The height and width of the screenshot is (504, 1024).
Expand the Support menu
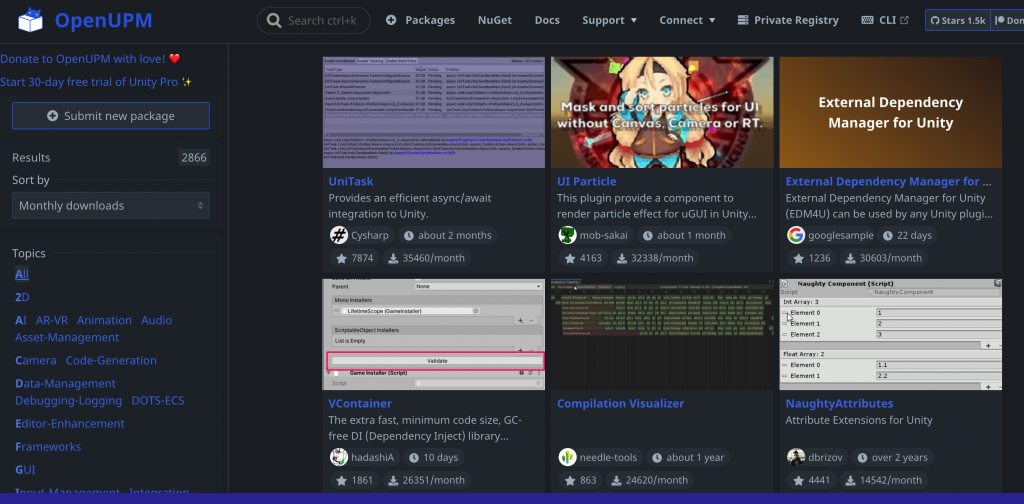(609, 20)
